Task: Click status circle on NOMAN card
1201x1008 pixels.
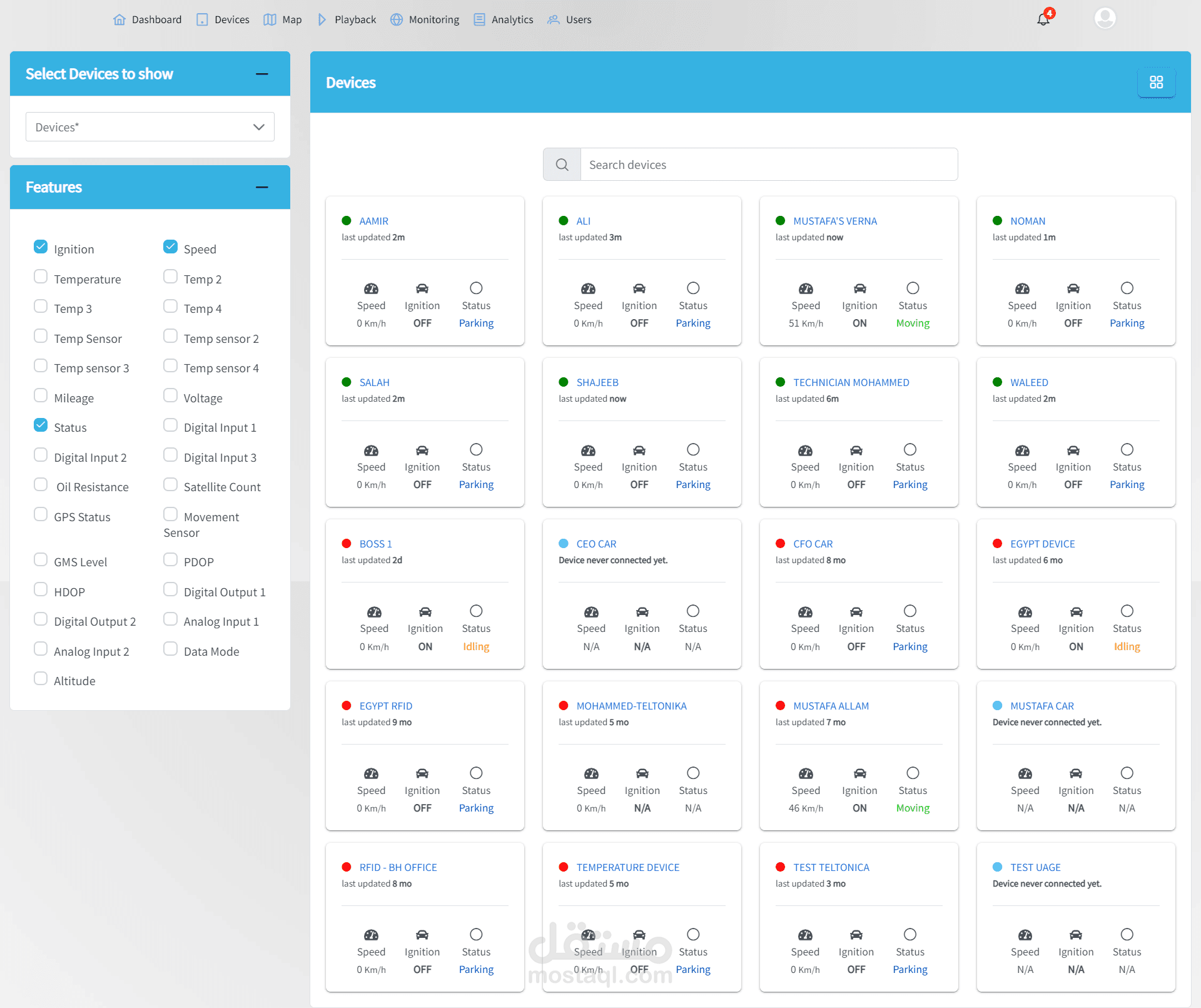Action: pyautogui.click(x=1127, y=288)
